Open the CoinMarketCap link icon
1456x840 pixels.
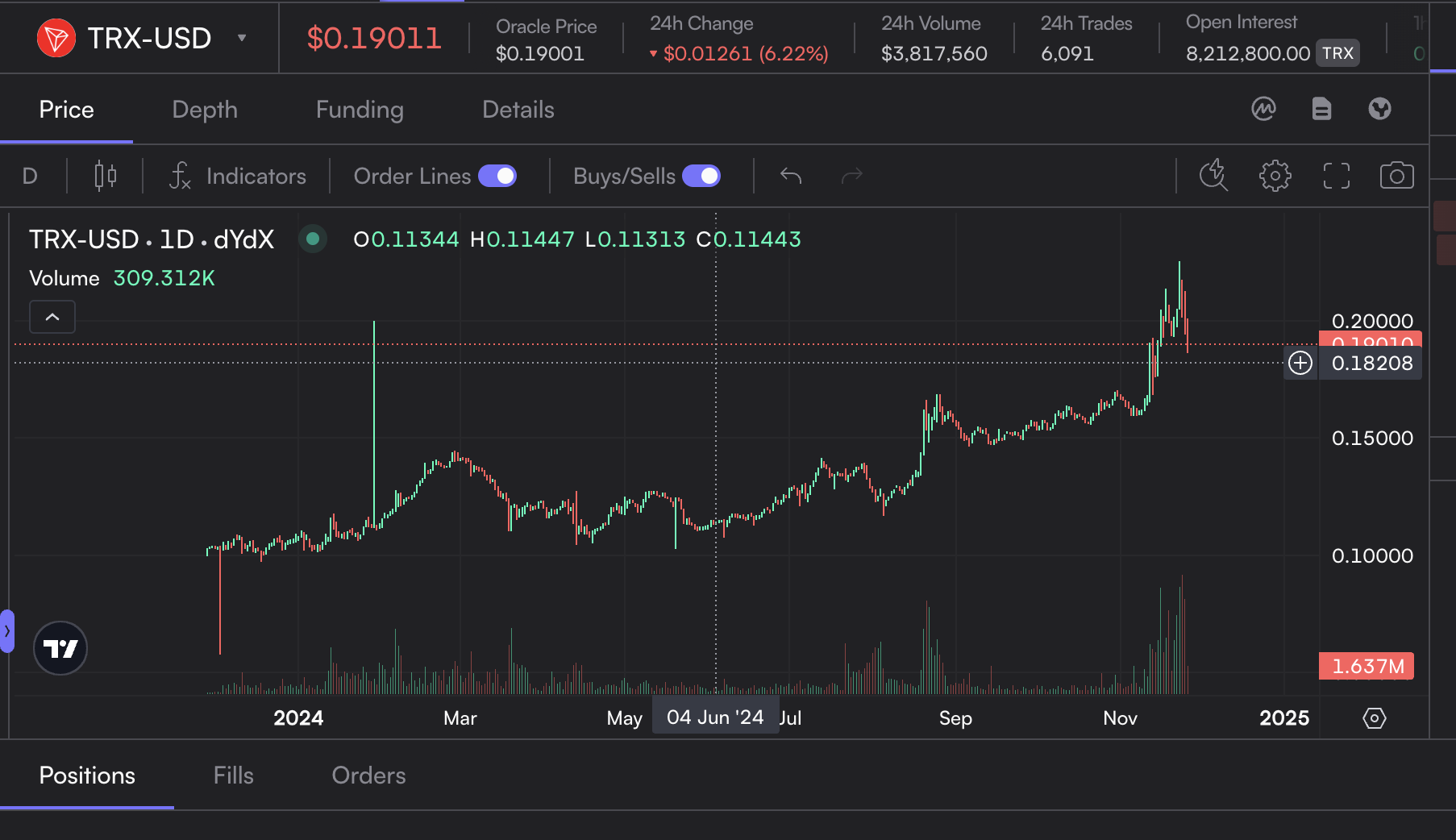[x=1263, y=109]
